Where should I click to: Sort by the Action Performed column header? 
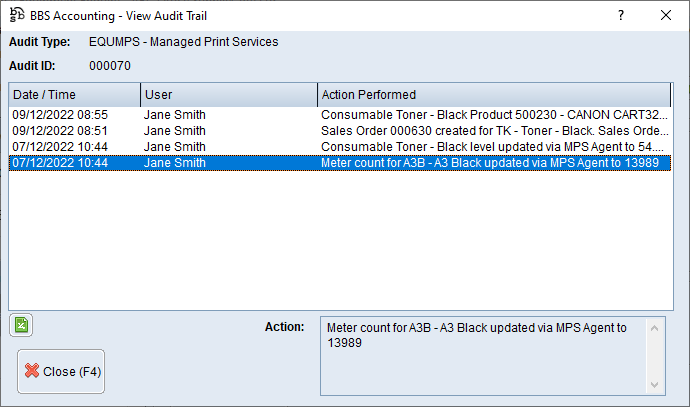click(x=495, y=94)
